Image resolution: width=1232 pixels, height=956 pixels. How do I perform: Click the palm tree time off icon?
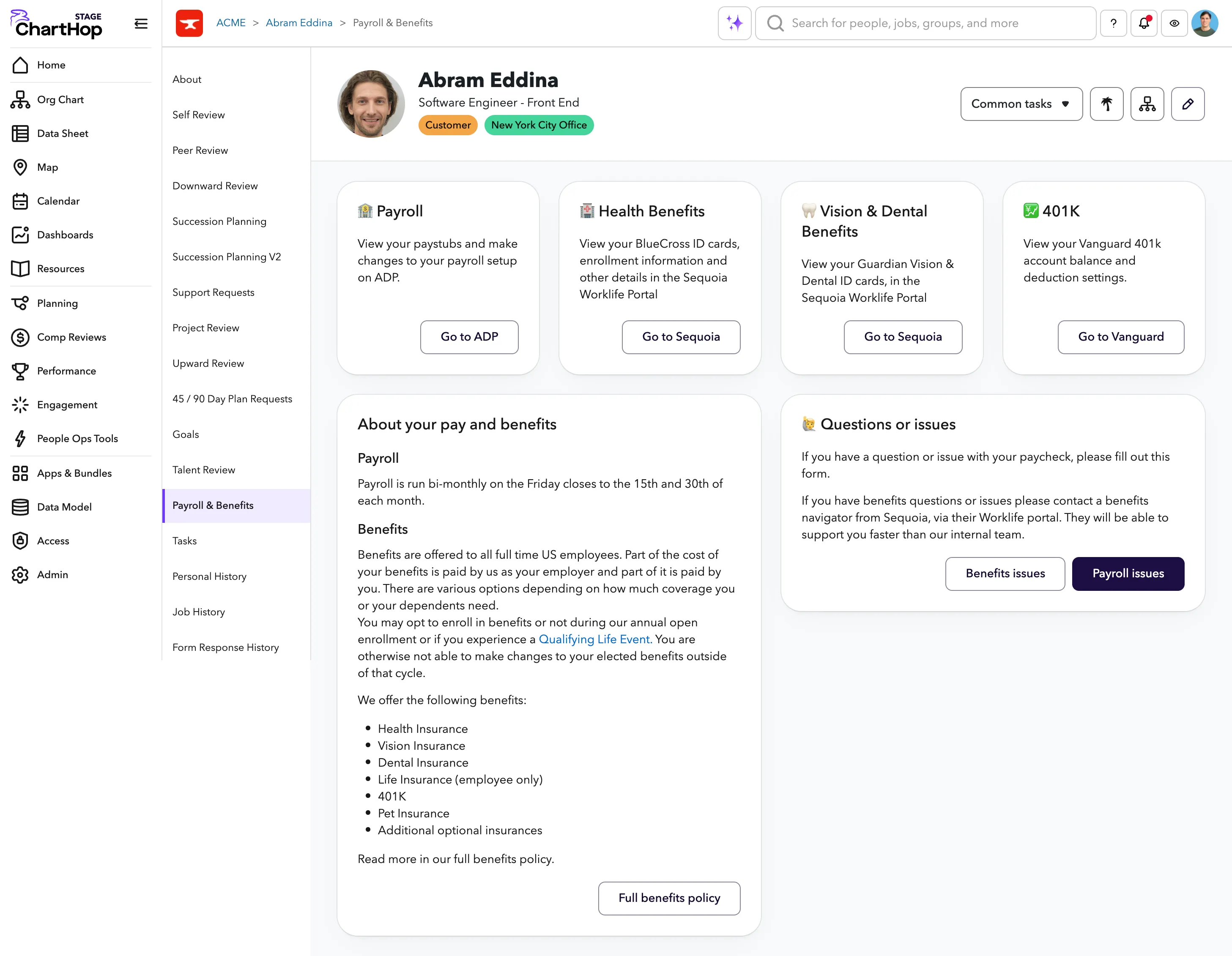pos(1106,104)
